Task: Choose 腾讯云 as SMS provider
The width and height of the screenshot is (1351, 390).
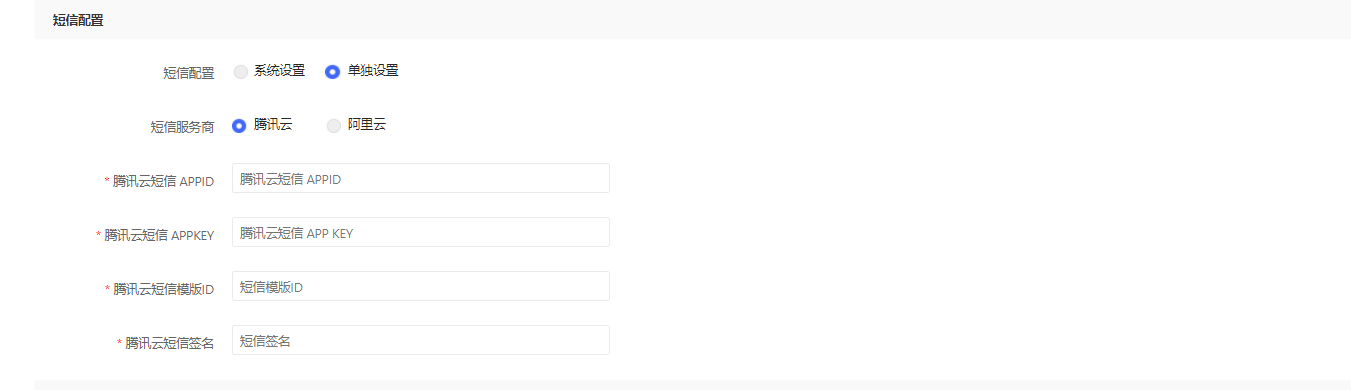Action: point(239,126)
